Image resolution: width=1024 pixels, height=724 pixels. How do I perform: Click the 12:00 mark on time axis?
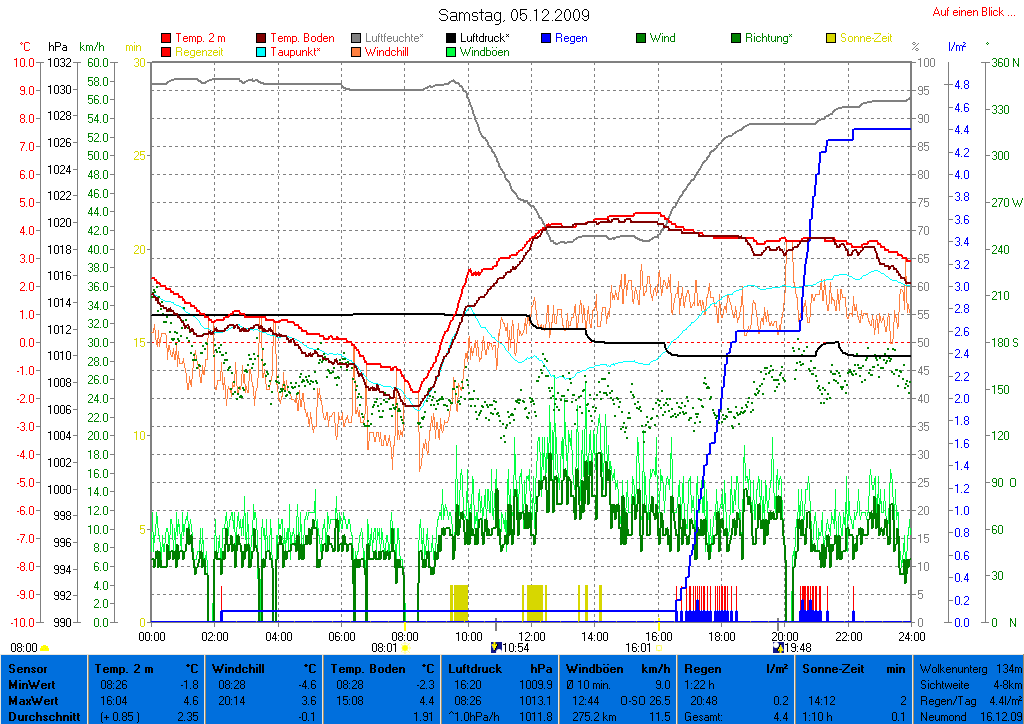click(531, 635)
